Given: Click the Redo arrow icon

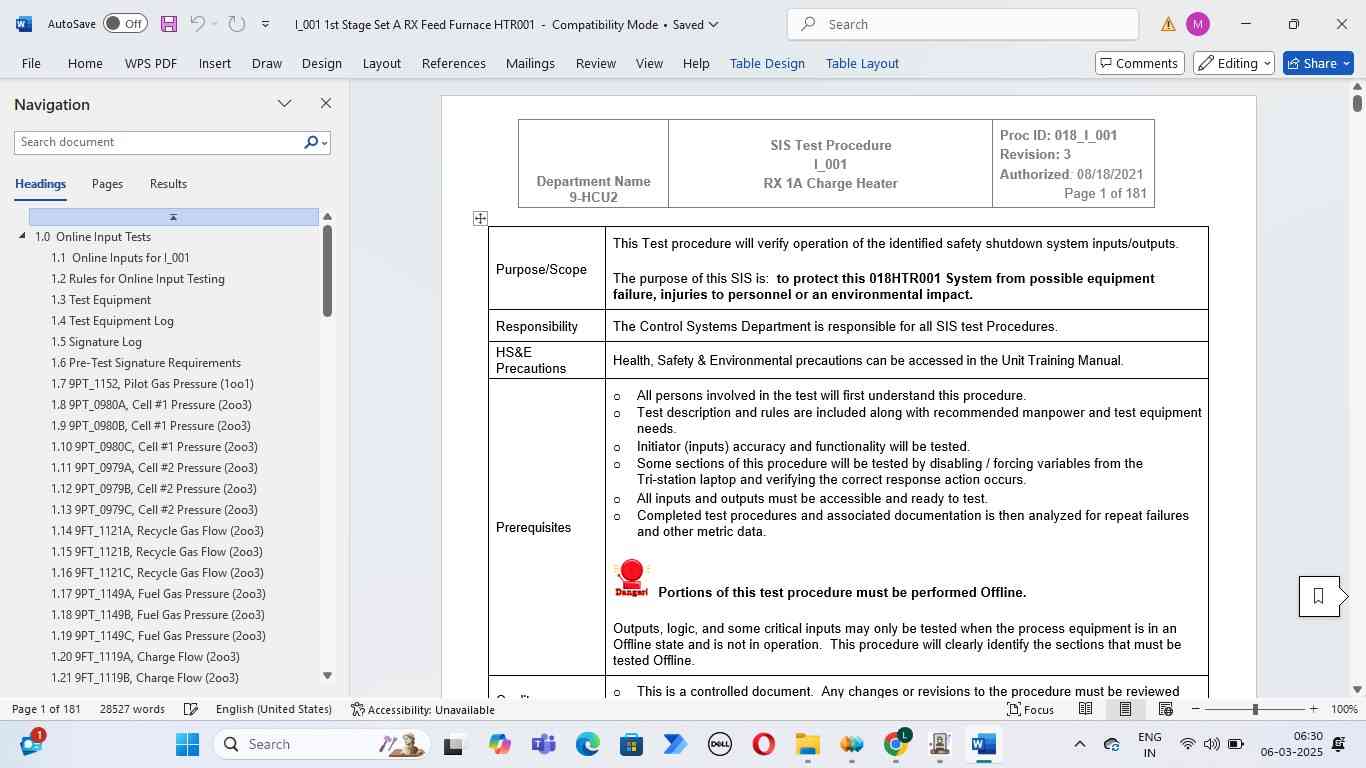Looking at the screenshot, I should [236, 24].
